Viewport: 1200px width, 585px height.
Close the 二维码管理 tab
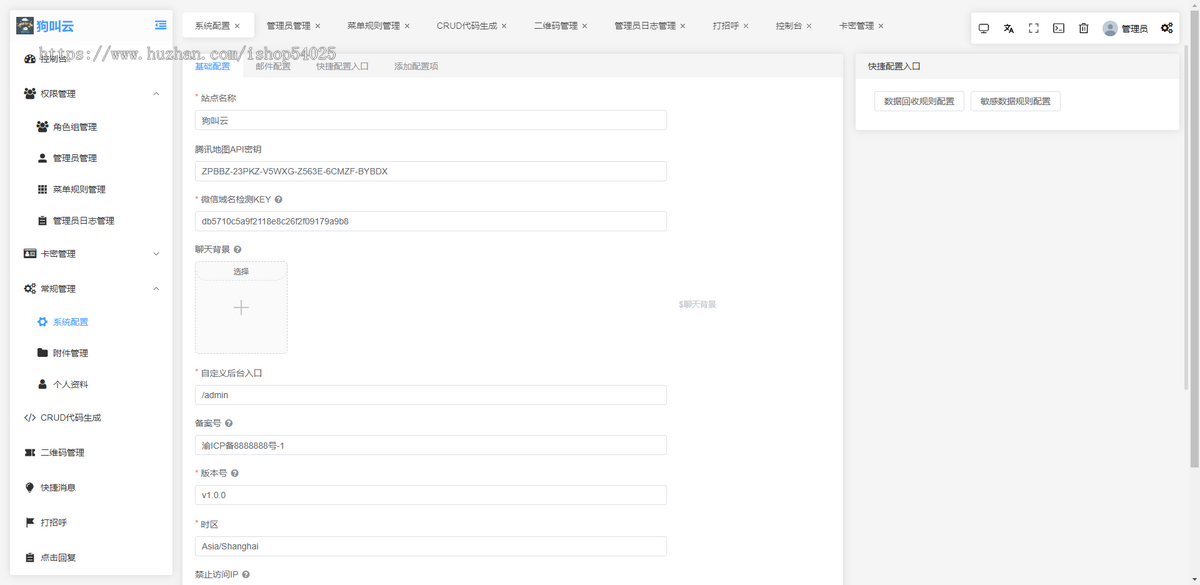(584, 26)
